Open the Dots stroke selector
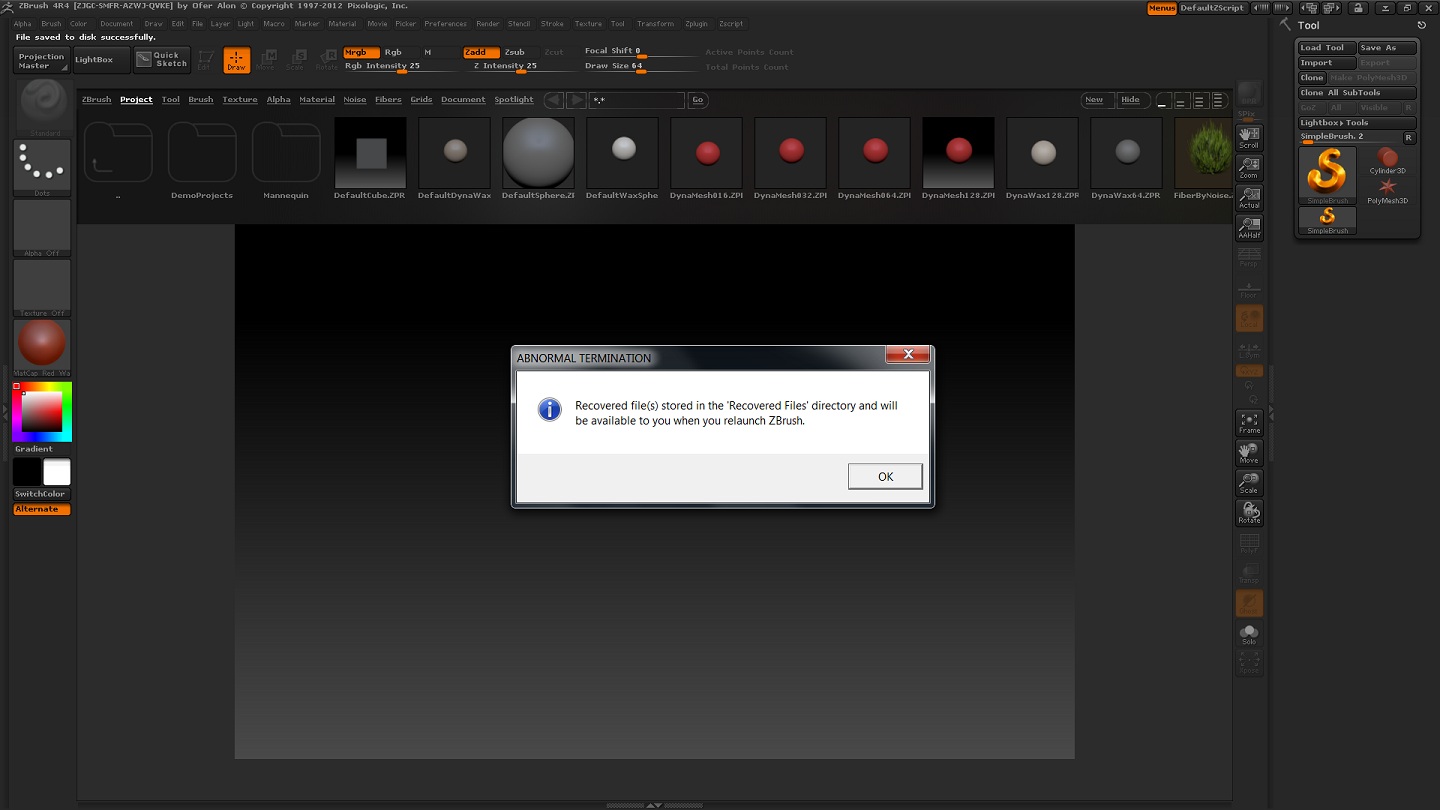 click(42, 168)
